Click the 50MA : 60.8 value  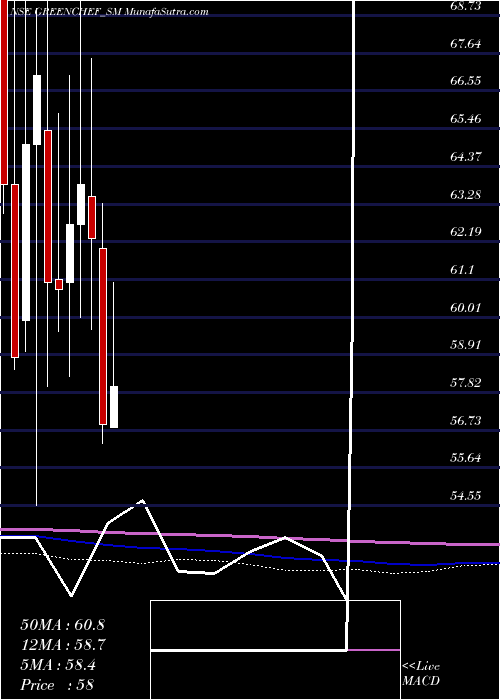point(62,625)
